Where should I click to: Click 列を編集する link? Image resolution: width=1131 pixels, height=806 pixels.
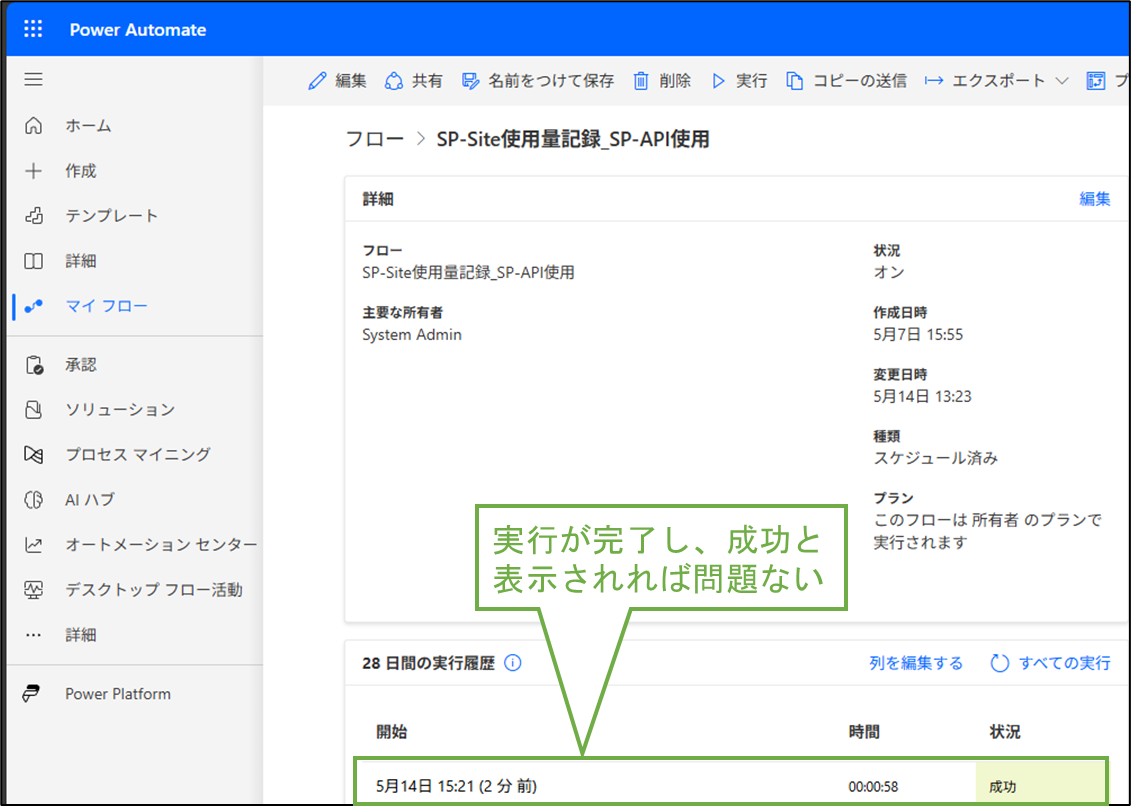tap(916, 663)
